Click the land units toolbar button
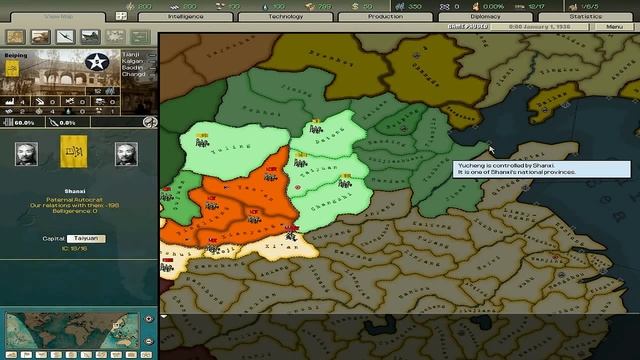Image resolution: width=640 pixels, height=360 pixels. coord(40,37)
